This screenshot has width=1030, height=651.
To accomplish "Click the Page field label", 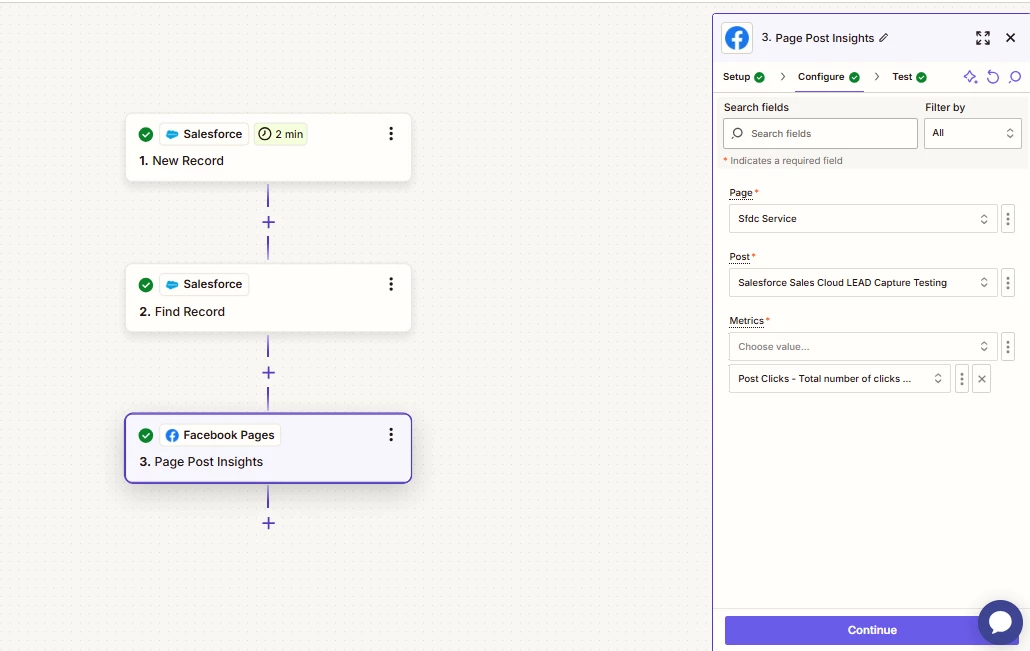I will click(741, 193).
